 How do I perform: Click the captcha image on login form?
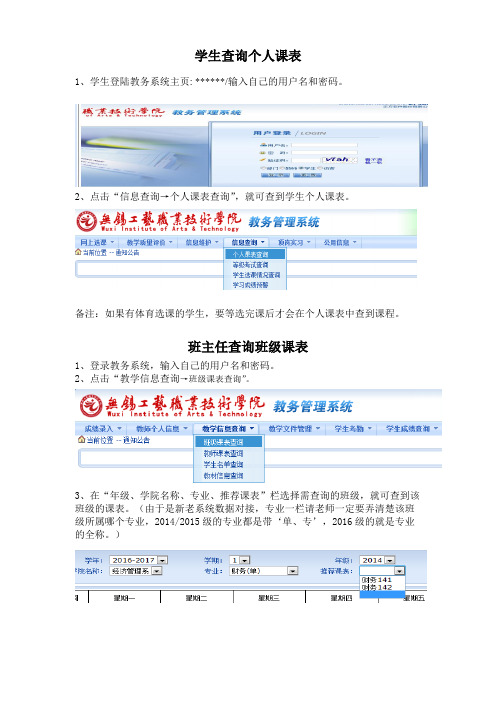click(x=338, y=160)
